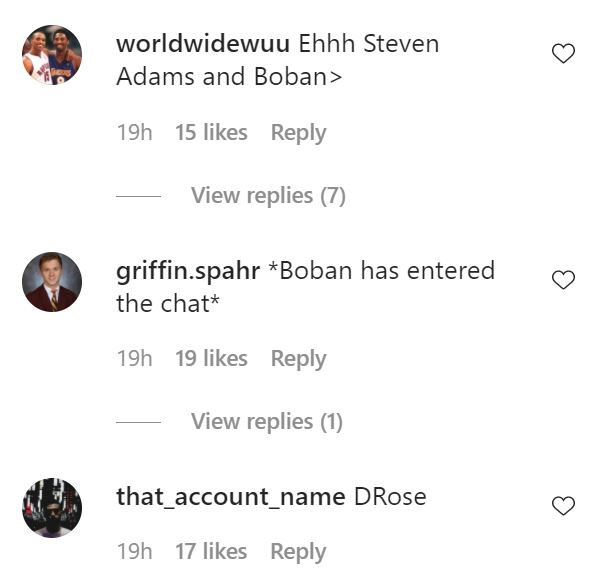This screenshot has width=611, height=573.
Task: Reply to that_account_name's DRose comment
Action: tap(298, 551)
